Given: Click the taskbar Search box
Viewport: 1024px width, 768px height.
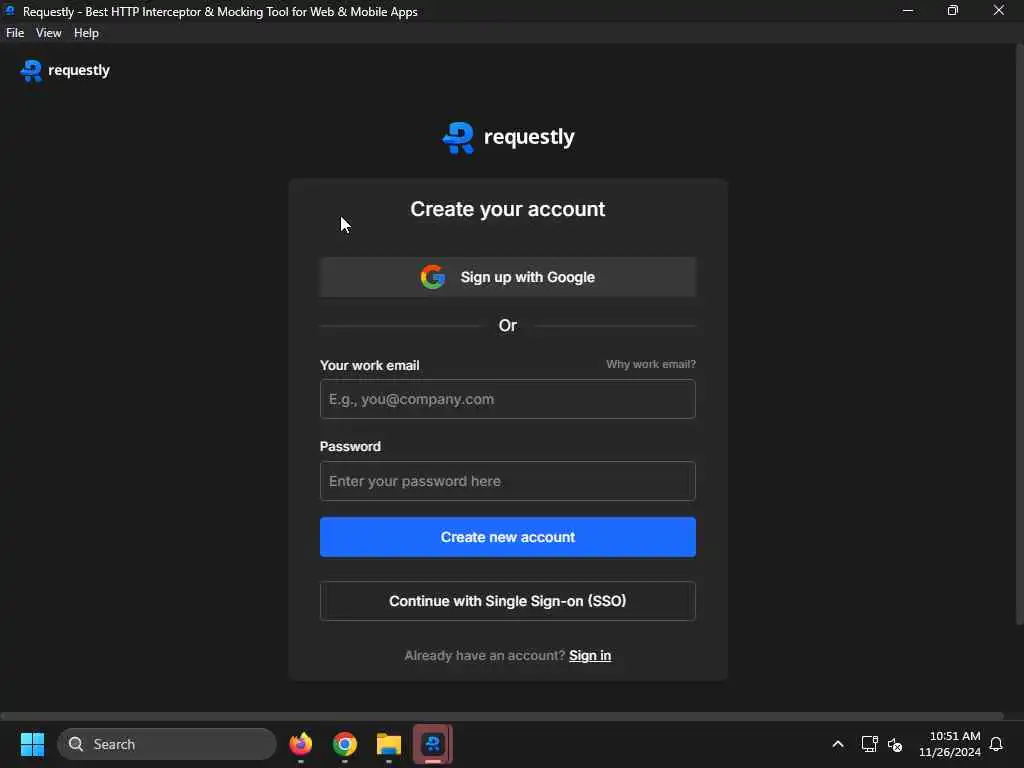Looking at the screenshot, I should [x=167, y=744].
